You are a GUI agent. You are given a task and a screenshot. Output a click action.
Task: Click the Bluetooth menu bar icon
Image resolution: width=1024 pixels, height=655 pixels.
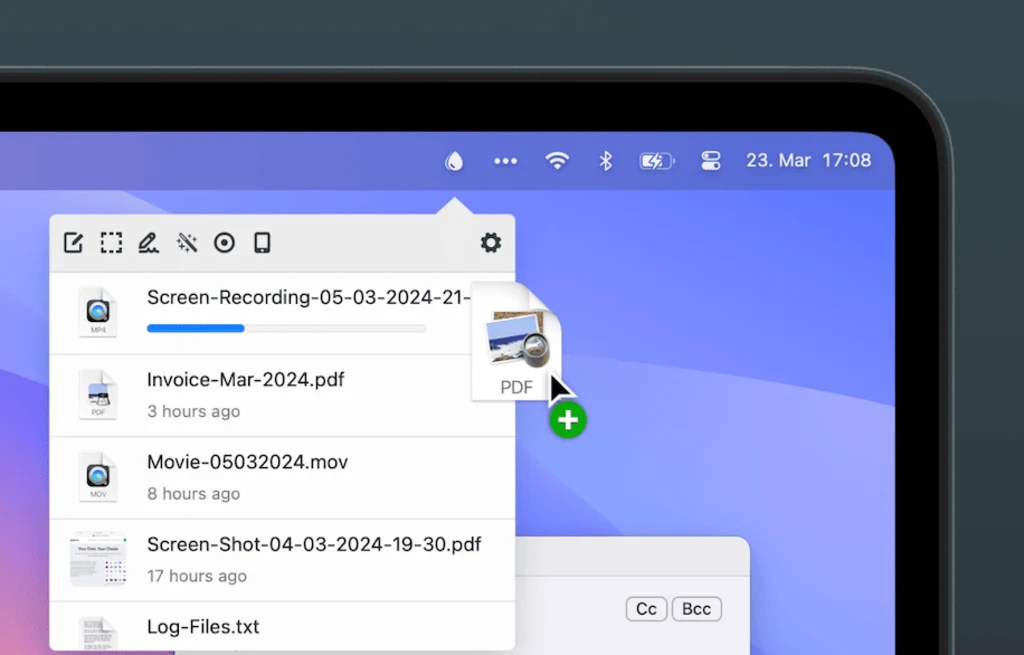[605, 161]
